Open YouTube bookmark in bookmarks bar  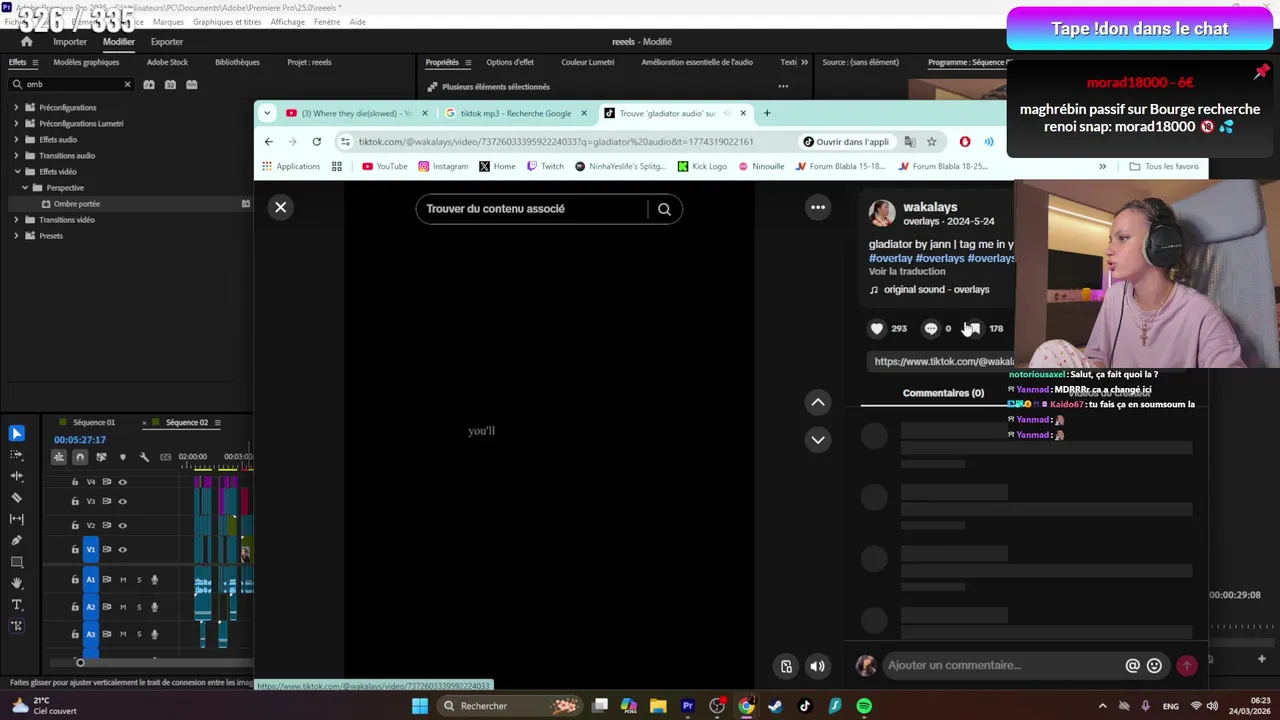pos(385,166)
